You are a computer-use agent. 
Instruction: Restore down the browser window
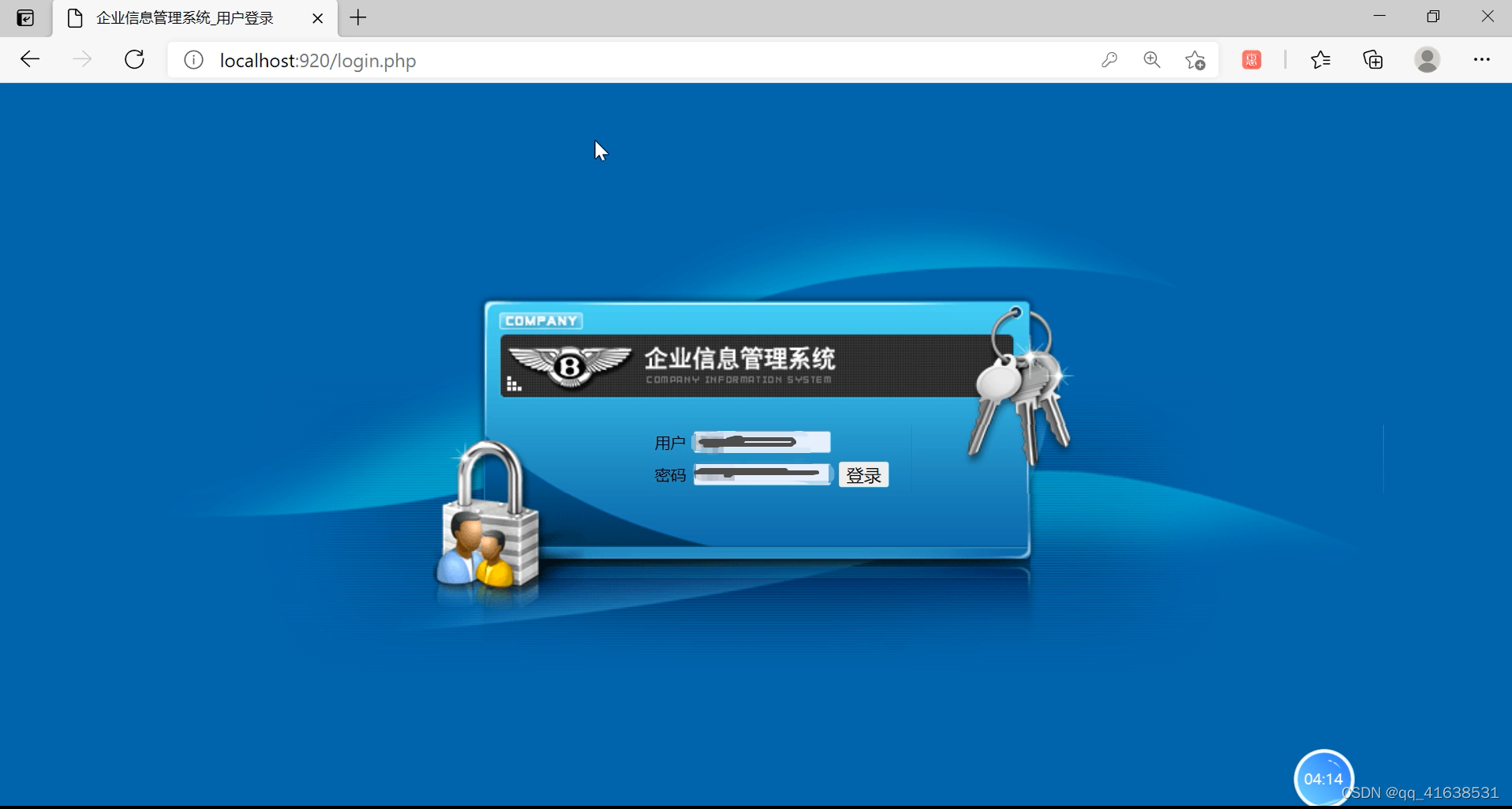1433,17
